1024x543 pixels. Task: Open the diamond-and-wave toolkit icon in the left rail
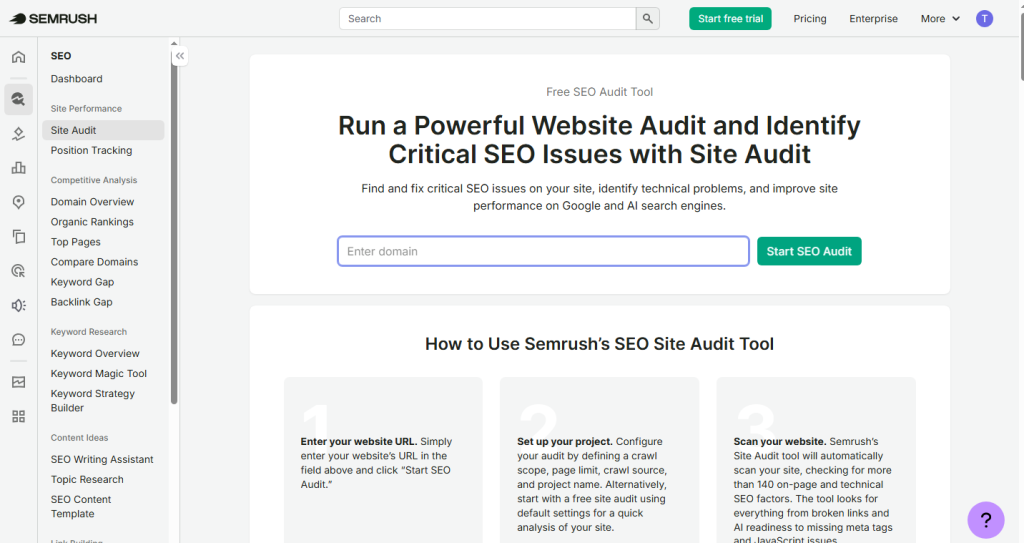18,134
